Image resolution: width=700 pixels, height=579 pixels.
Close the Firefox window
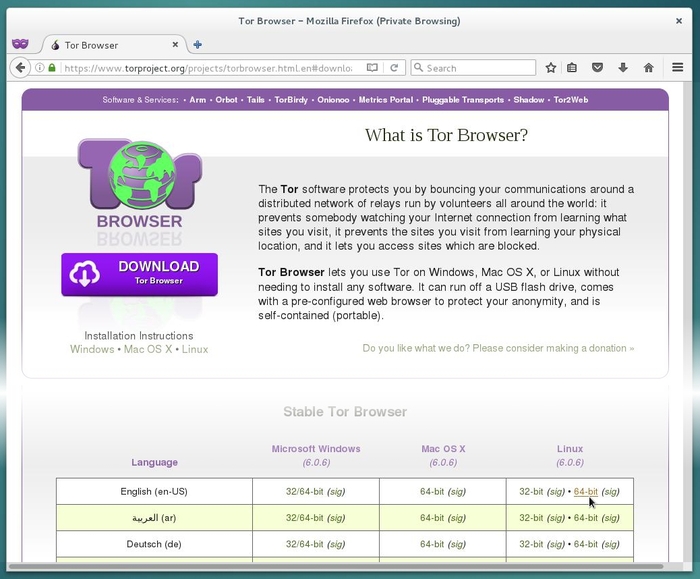click(x=679, y=21)
